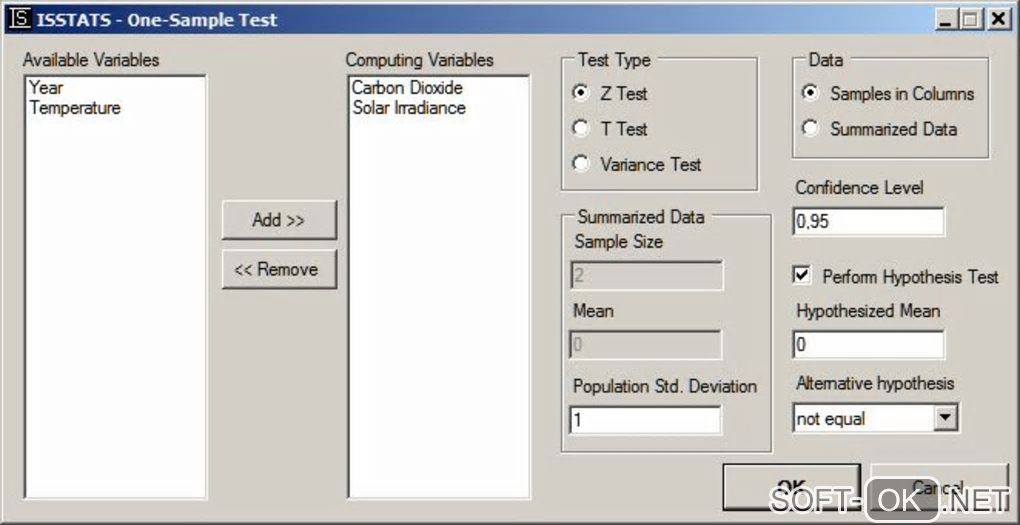Click the Population Std. Deviation field
This screenshot has height=525, width=1020.
point(645,420)
